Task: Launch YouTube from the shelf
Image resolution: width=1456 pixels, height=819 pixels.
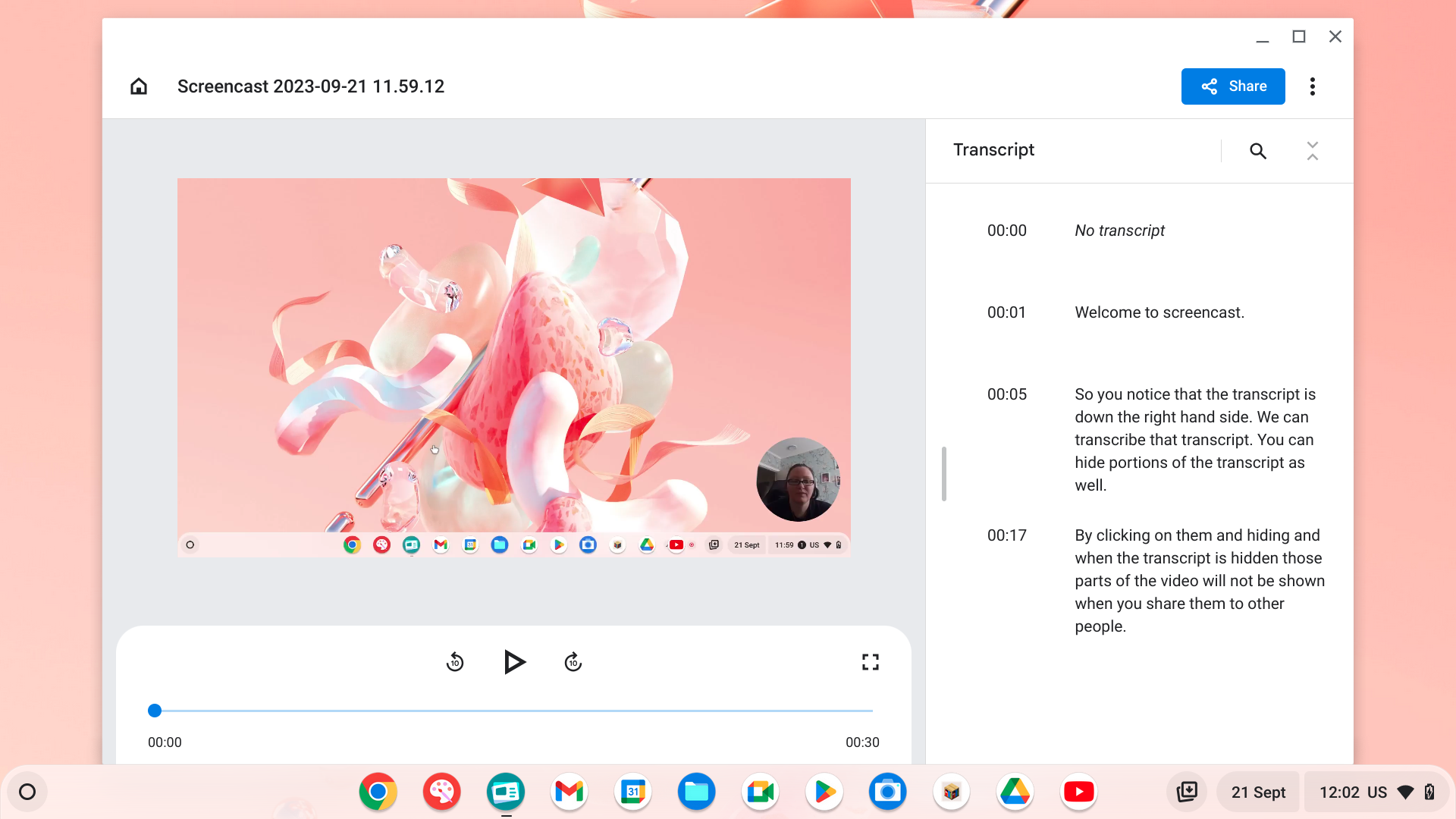Action: (1078, 792)
